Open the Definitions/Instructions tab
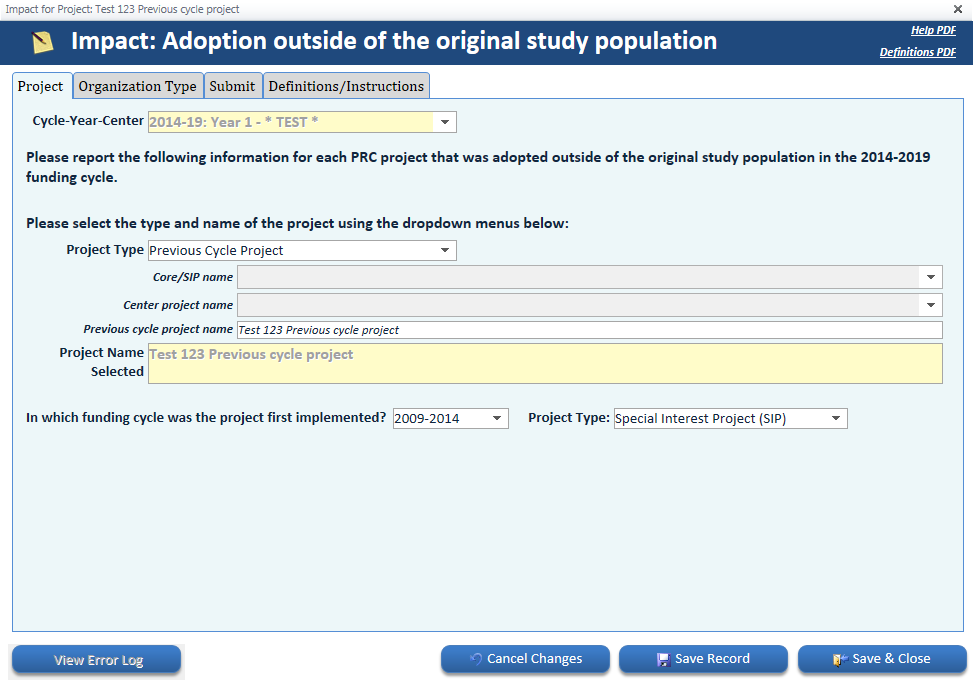The image size is (973, 694). [346, 86]
